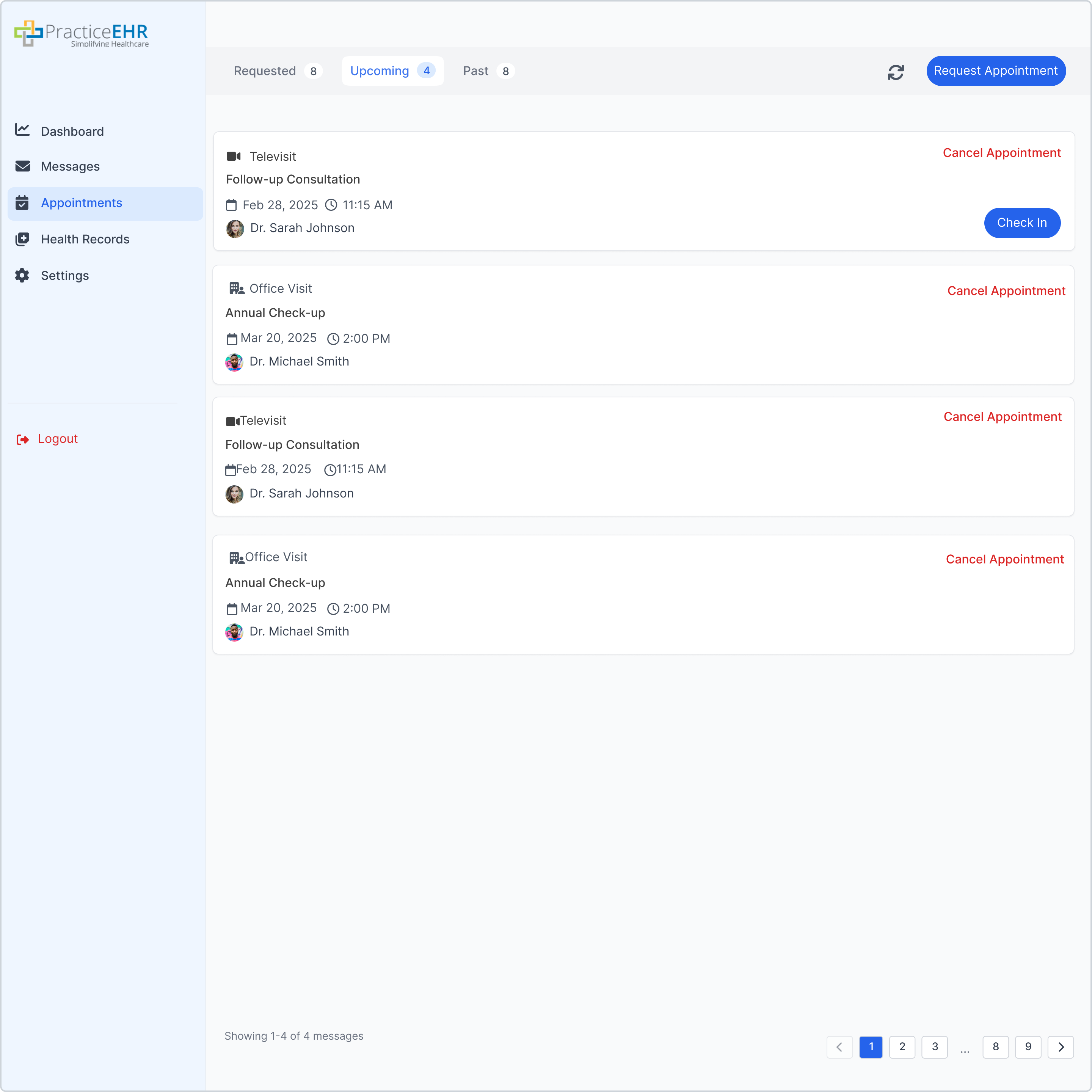The image size is (1092, 1092).
Task: Click the PracticeEHR logo
Action: click(82, 33)
